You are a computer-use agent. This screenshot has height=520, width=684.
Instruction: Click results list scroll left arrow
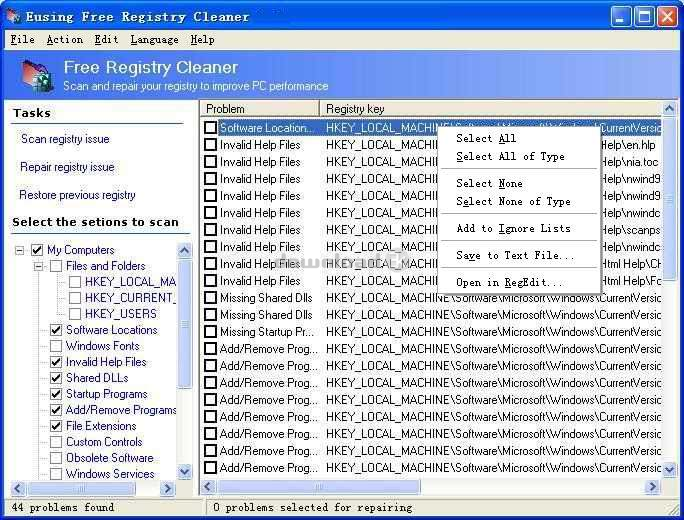tap(208, 486)
